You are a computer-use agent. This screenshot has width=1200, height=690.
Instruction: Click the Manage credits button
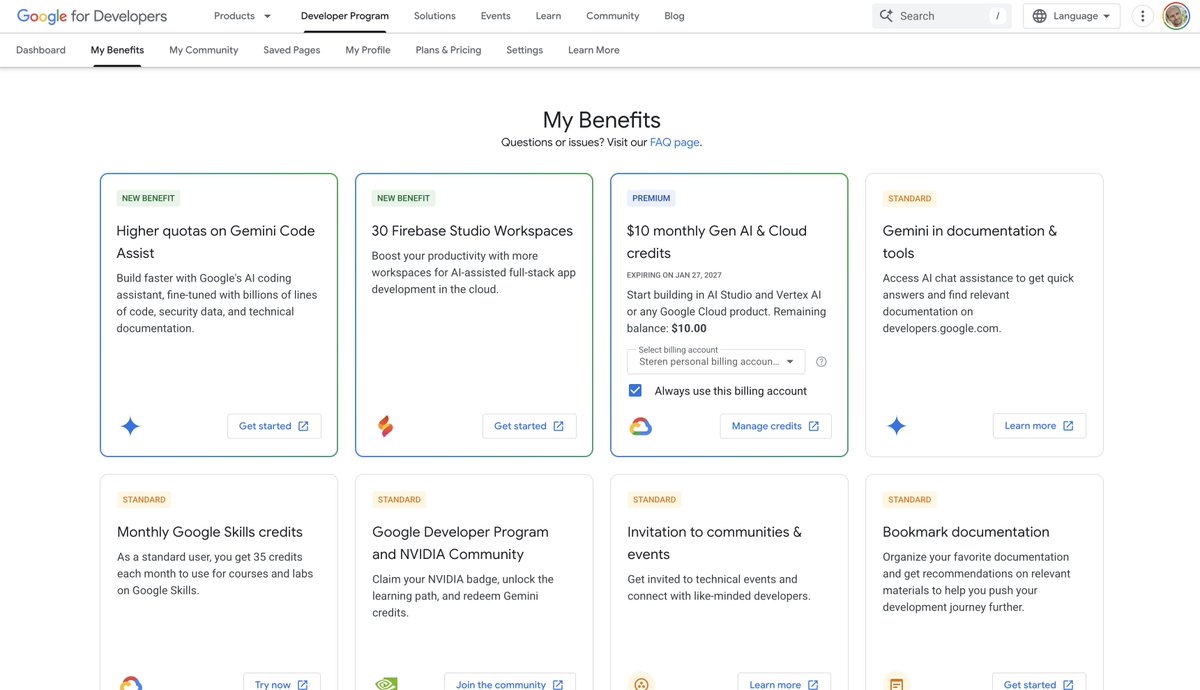pos(775,426)
